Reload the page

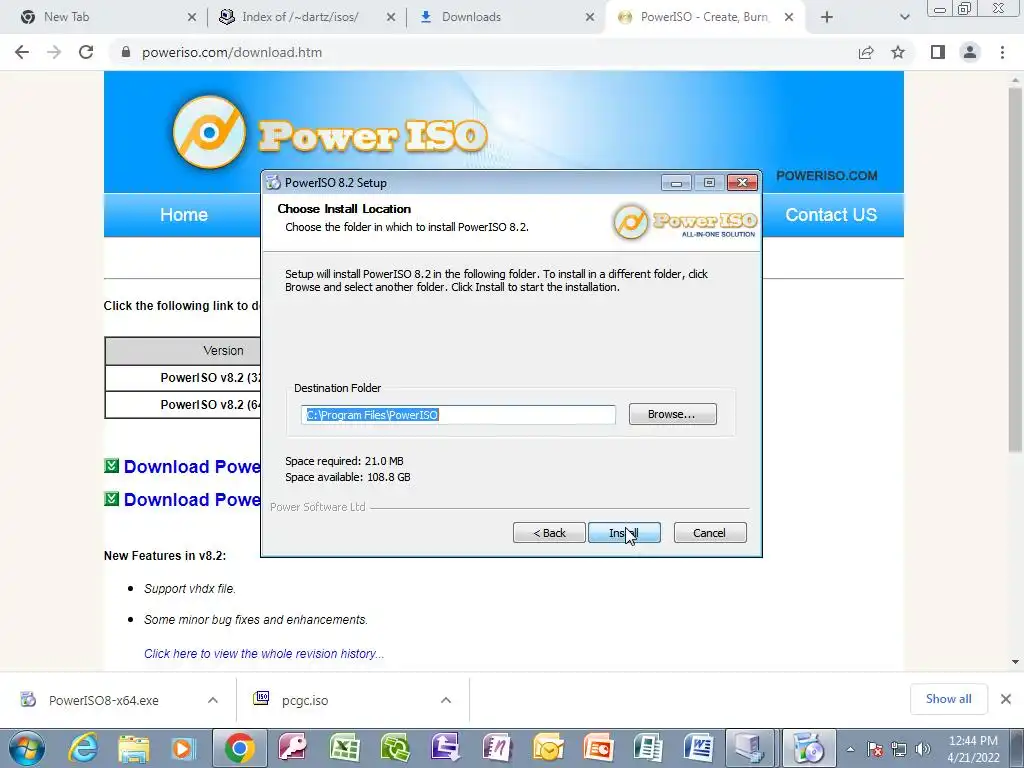pos(86,52)
